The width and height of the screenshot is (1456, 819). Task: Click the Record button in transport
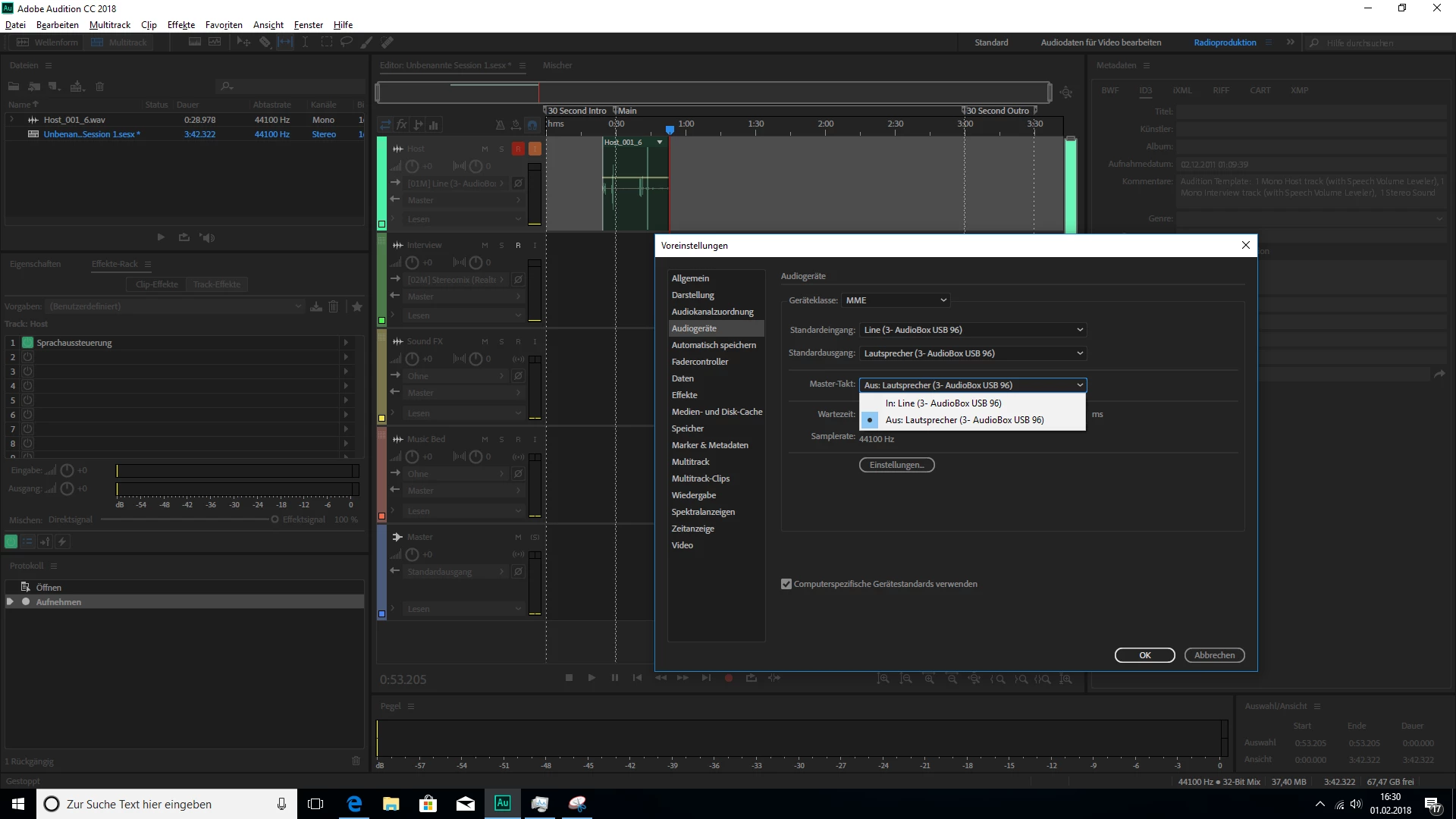[729, 678]
